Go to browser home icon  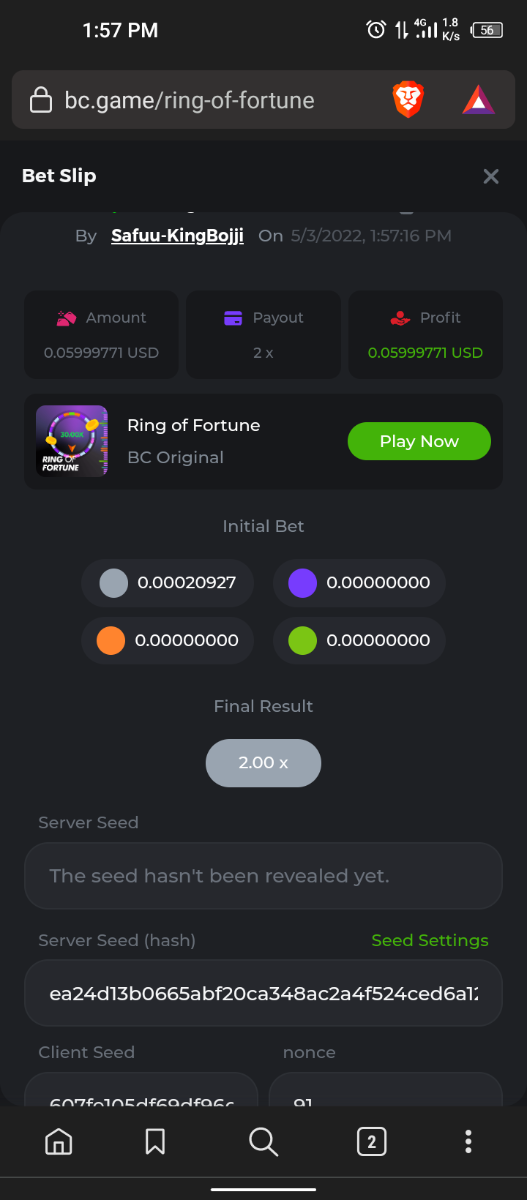(x=59, y=1141)
